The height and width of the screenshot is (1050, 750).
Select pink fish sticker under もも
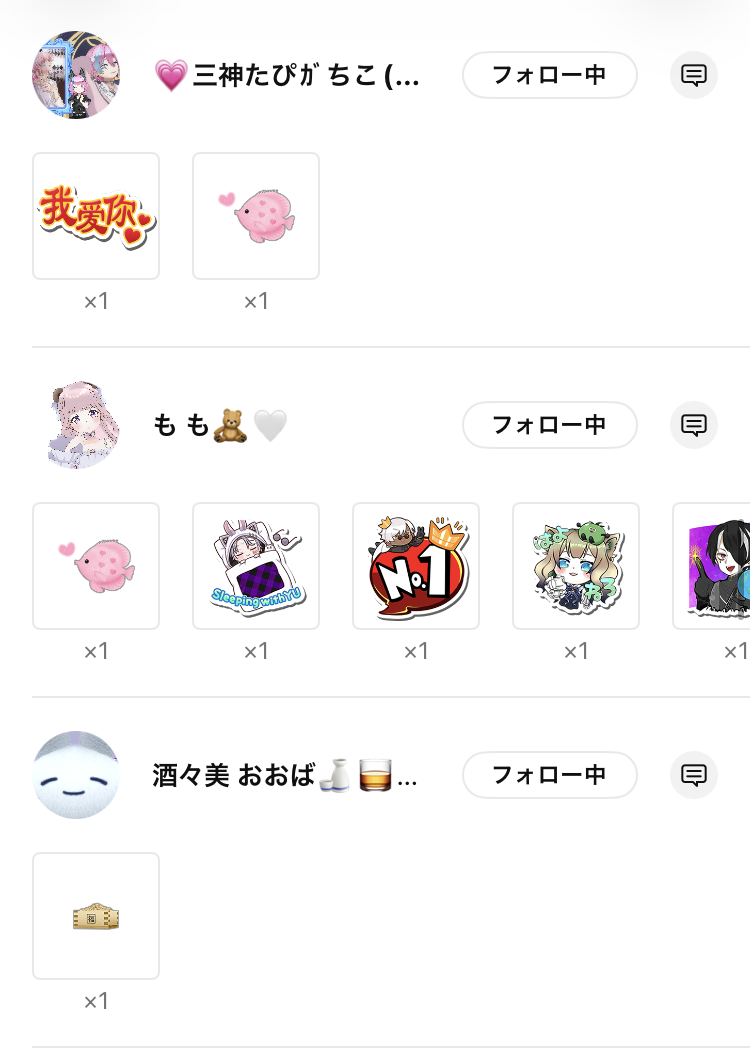[96, 566]
